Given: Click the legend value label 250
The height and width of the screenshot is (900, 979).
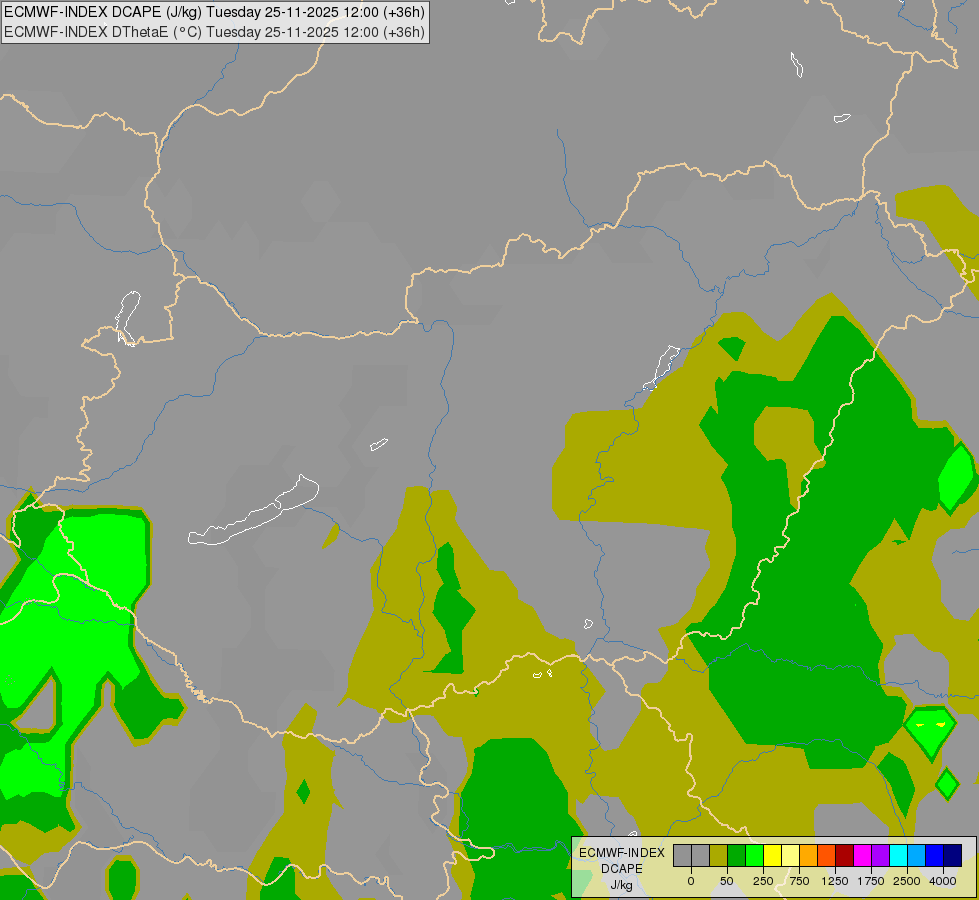Looking at the screenshot, I should point(763,881).
